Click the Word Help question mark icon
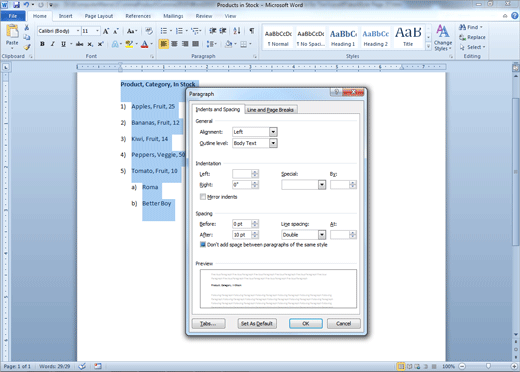This screenshot has width=520, height=372. (x=515, y=16)
